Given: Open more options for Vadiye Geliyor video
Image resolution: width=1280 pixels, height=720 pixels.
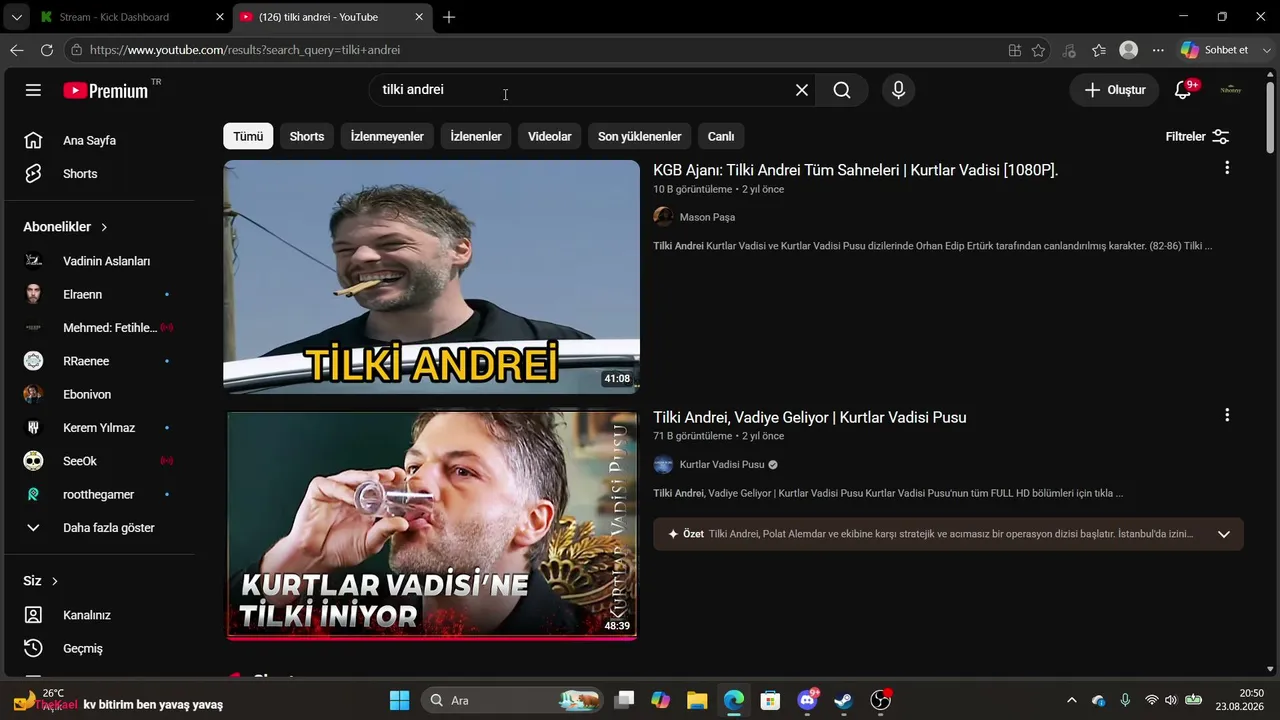Looking at the screenshot, I should coord(1227,415).
